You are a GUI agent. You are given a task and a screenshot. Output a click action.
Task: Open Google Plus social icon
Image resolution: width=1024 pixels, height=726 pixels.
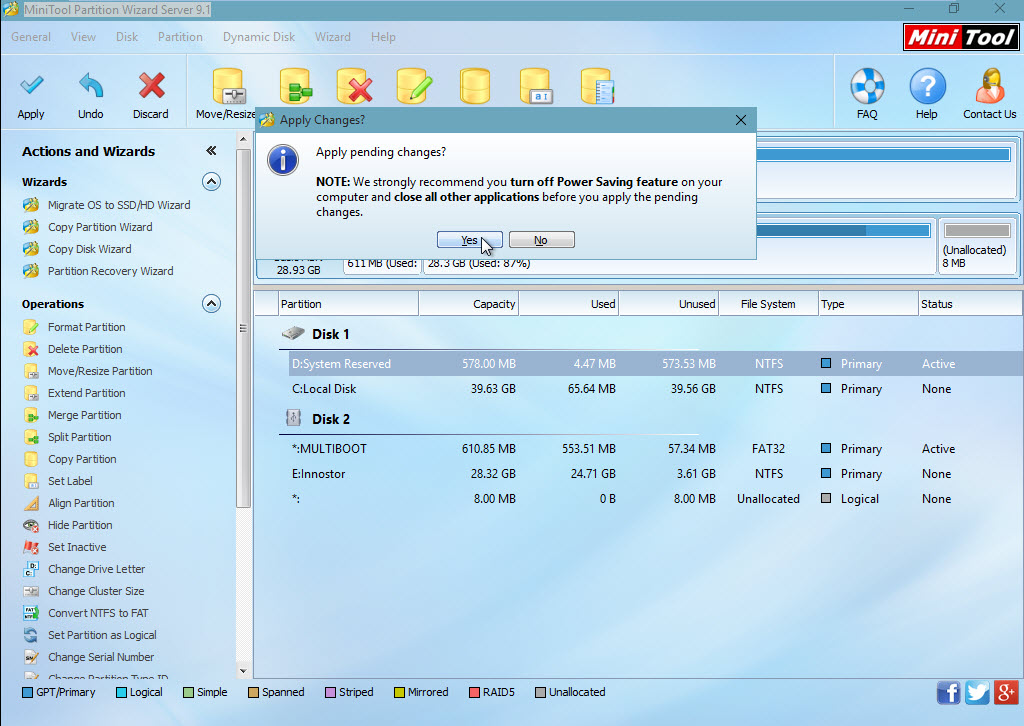click(x=1006, y=692)
